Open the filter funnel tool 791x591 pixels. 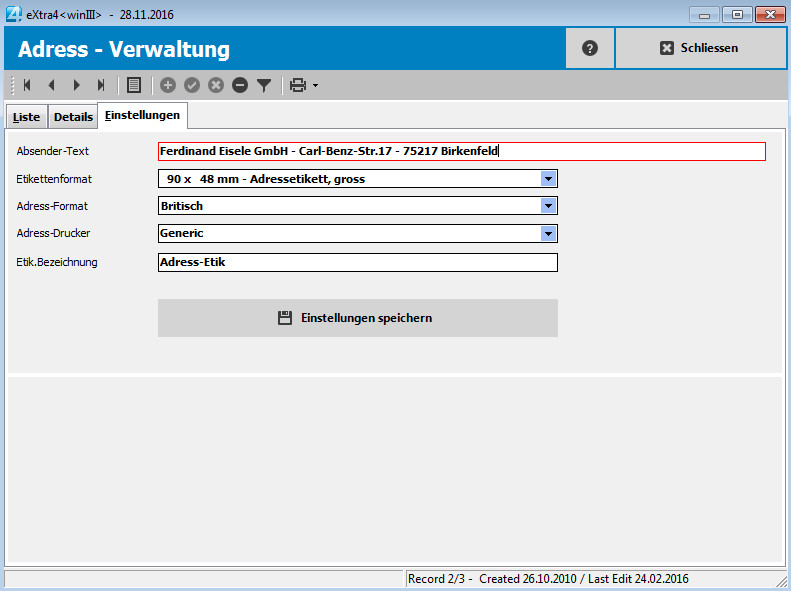tap(264, 86)
